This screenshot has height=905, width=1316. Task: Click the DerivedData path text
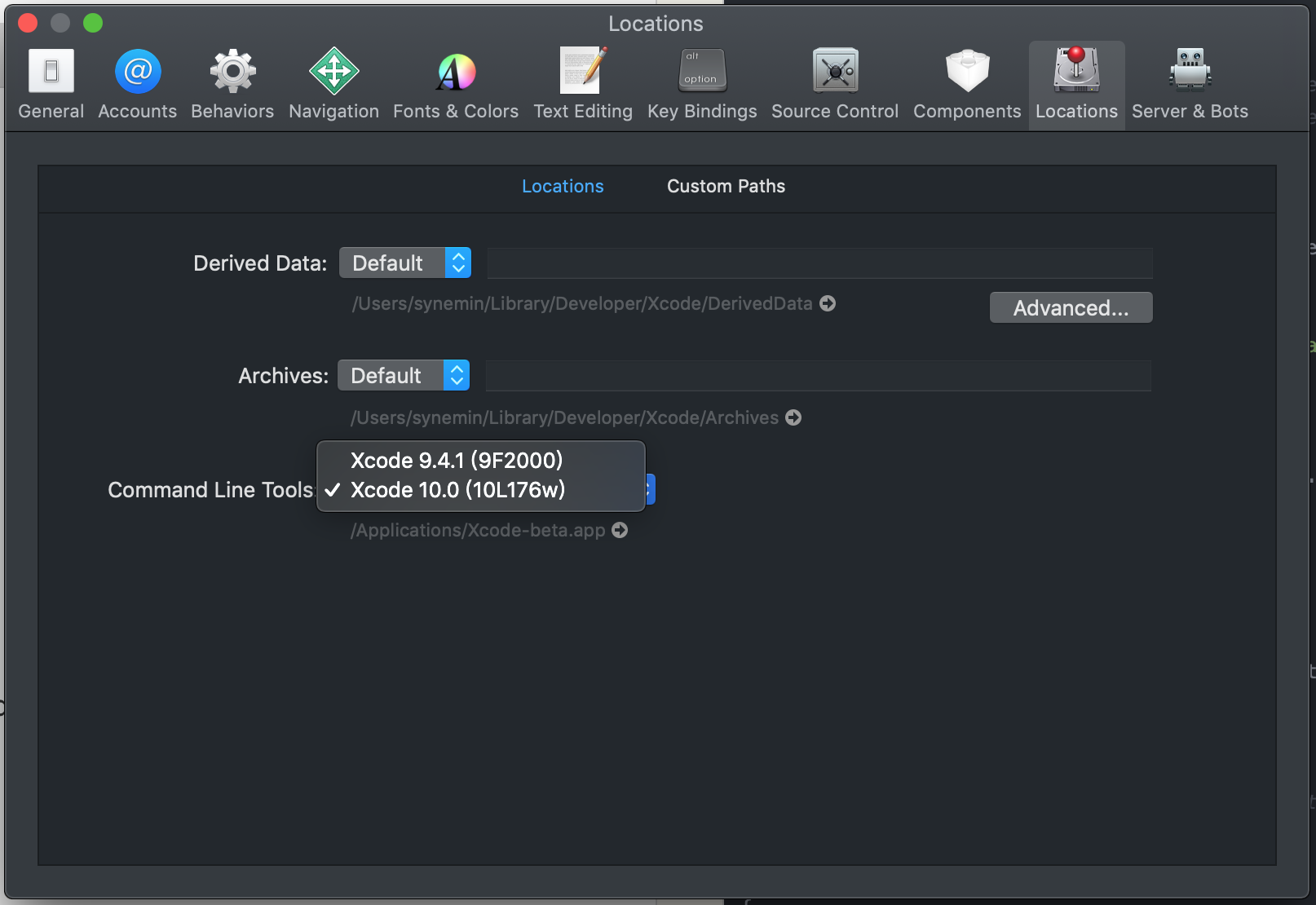[x=582, y=303]
